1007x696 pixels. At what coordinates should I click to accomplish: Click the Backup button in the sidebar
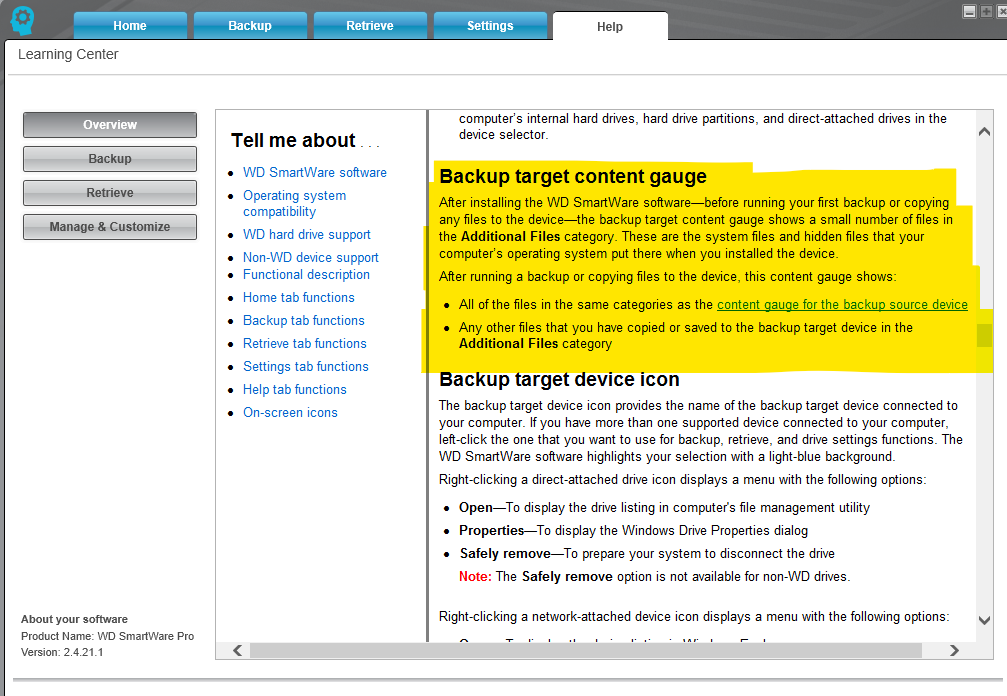point(110,159)
